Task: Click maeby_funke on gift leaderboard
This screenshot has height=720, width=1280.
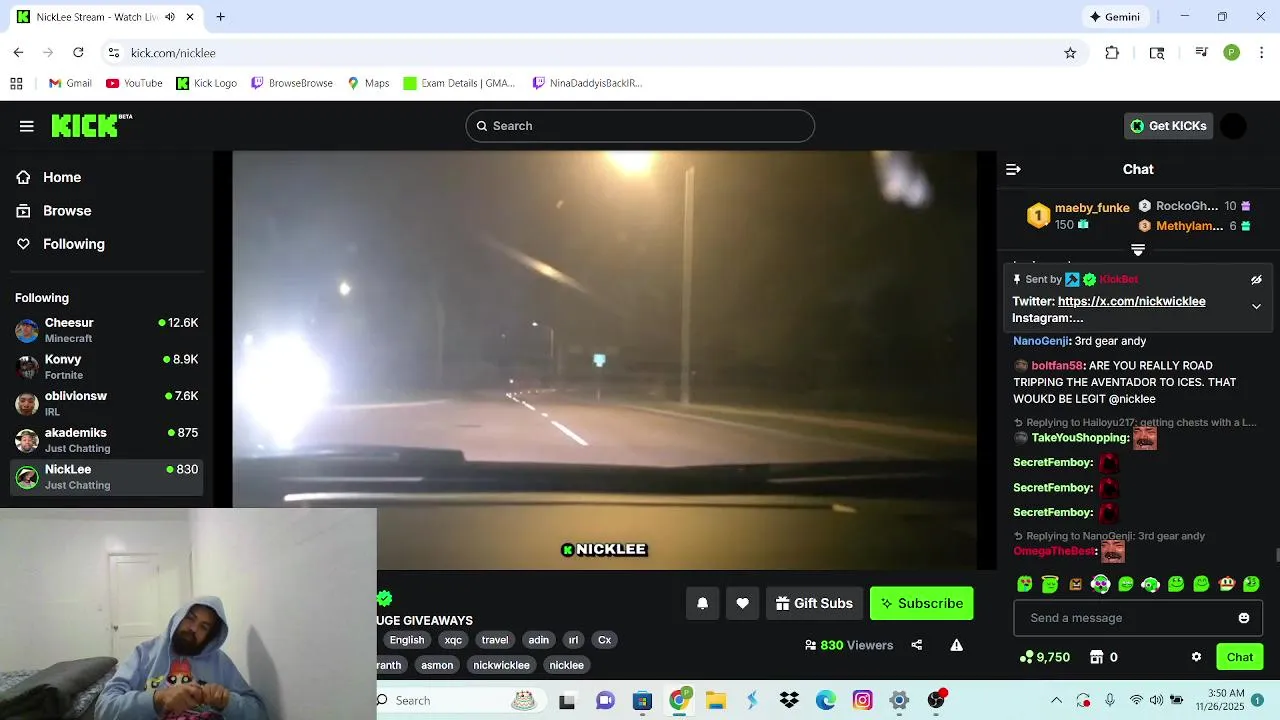Action: [x=1092, y=208]
